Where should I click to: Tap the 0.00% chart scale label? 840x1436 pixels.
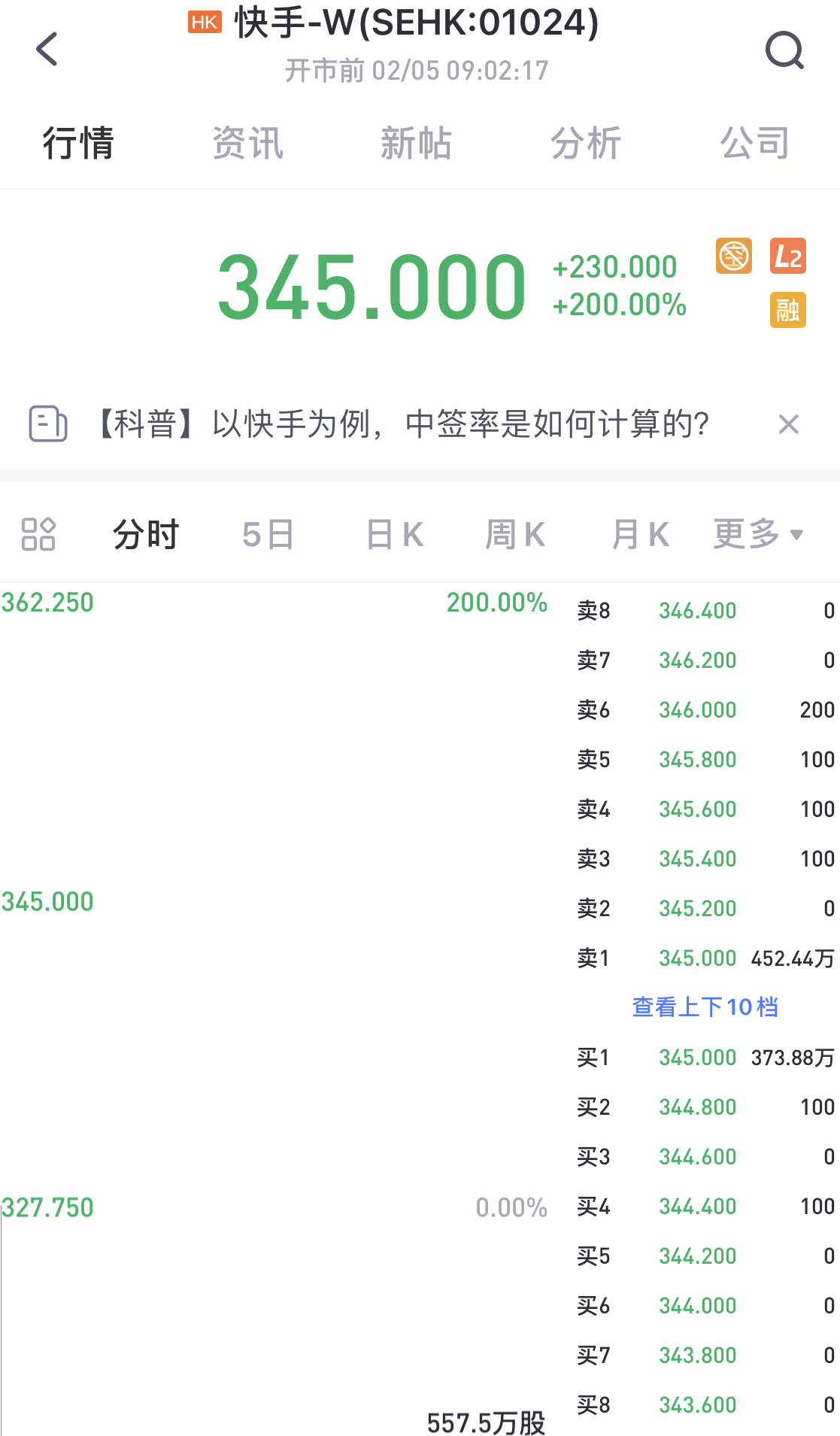pos(511,1207)
